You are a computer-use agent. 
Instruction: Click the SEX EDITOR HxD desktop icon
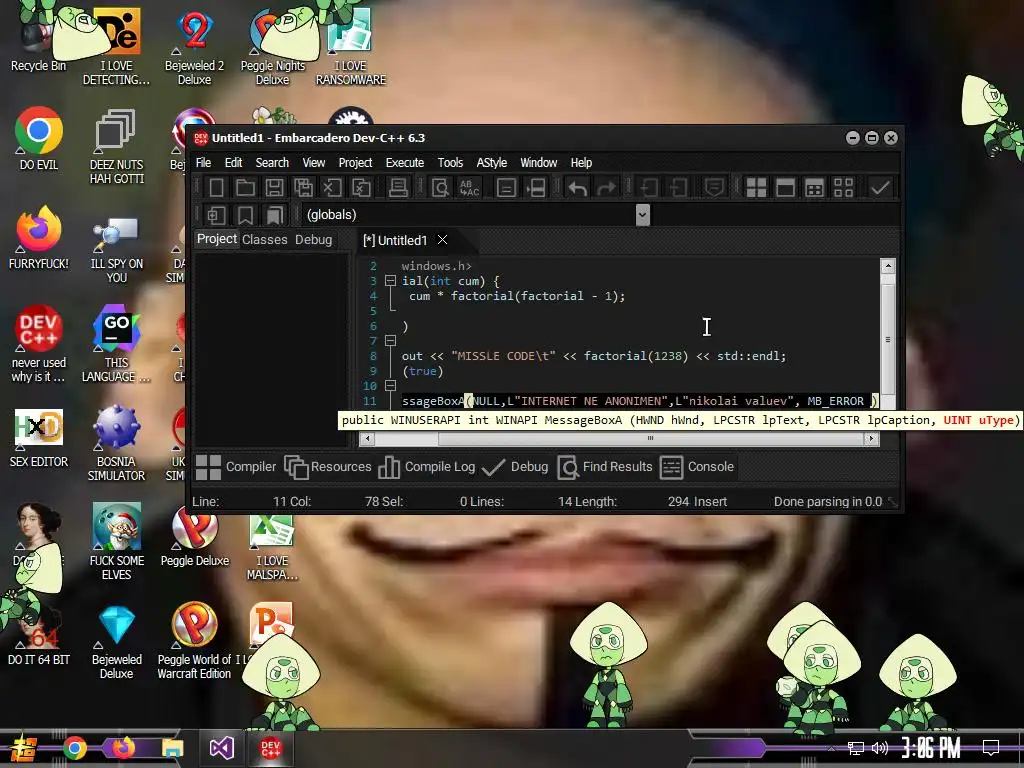tap(39, 438)
